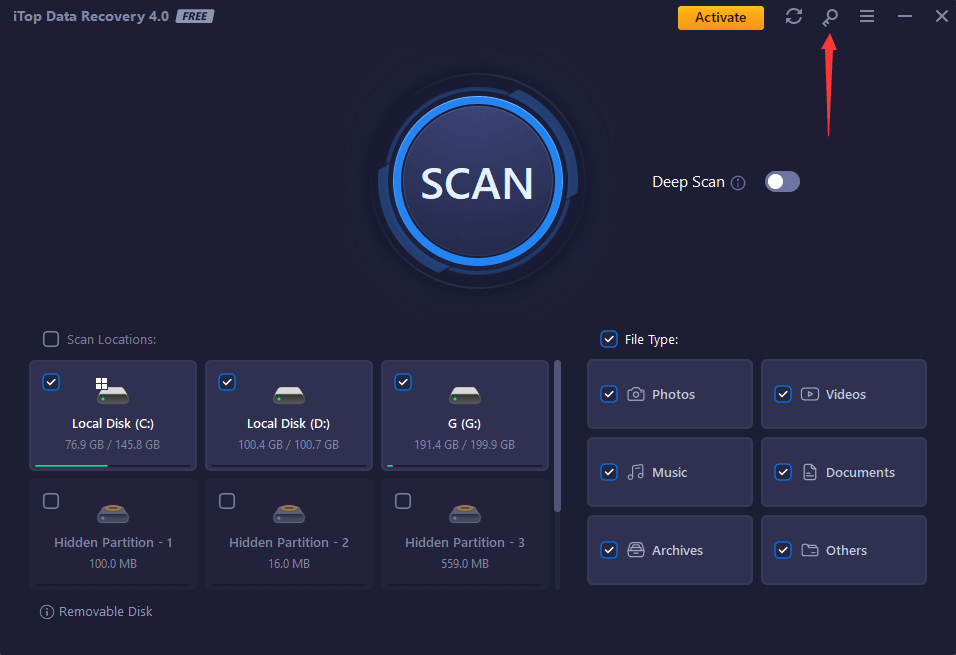Click the Photos camera icon

tap(637, 394)
